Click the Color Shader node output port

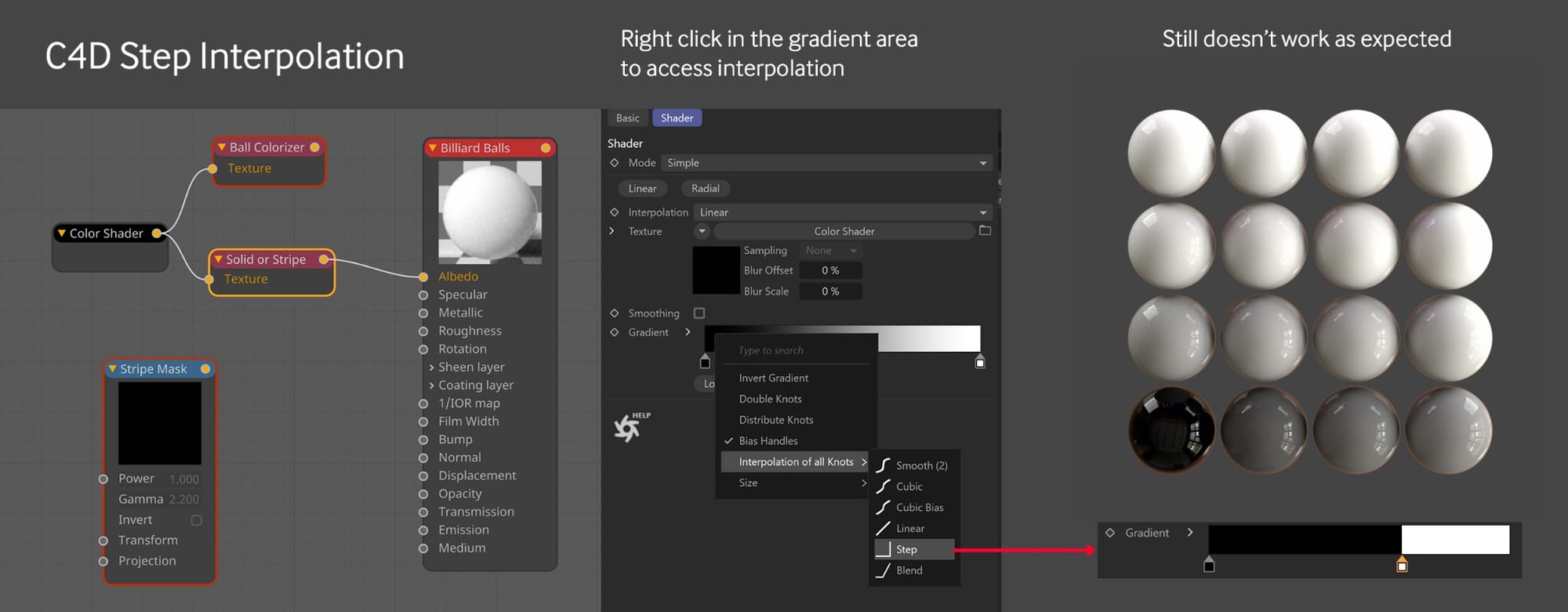pyautogui.click(x=157, y=234)
